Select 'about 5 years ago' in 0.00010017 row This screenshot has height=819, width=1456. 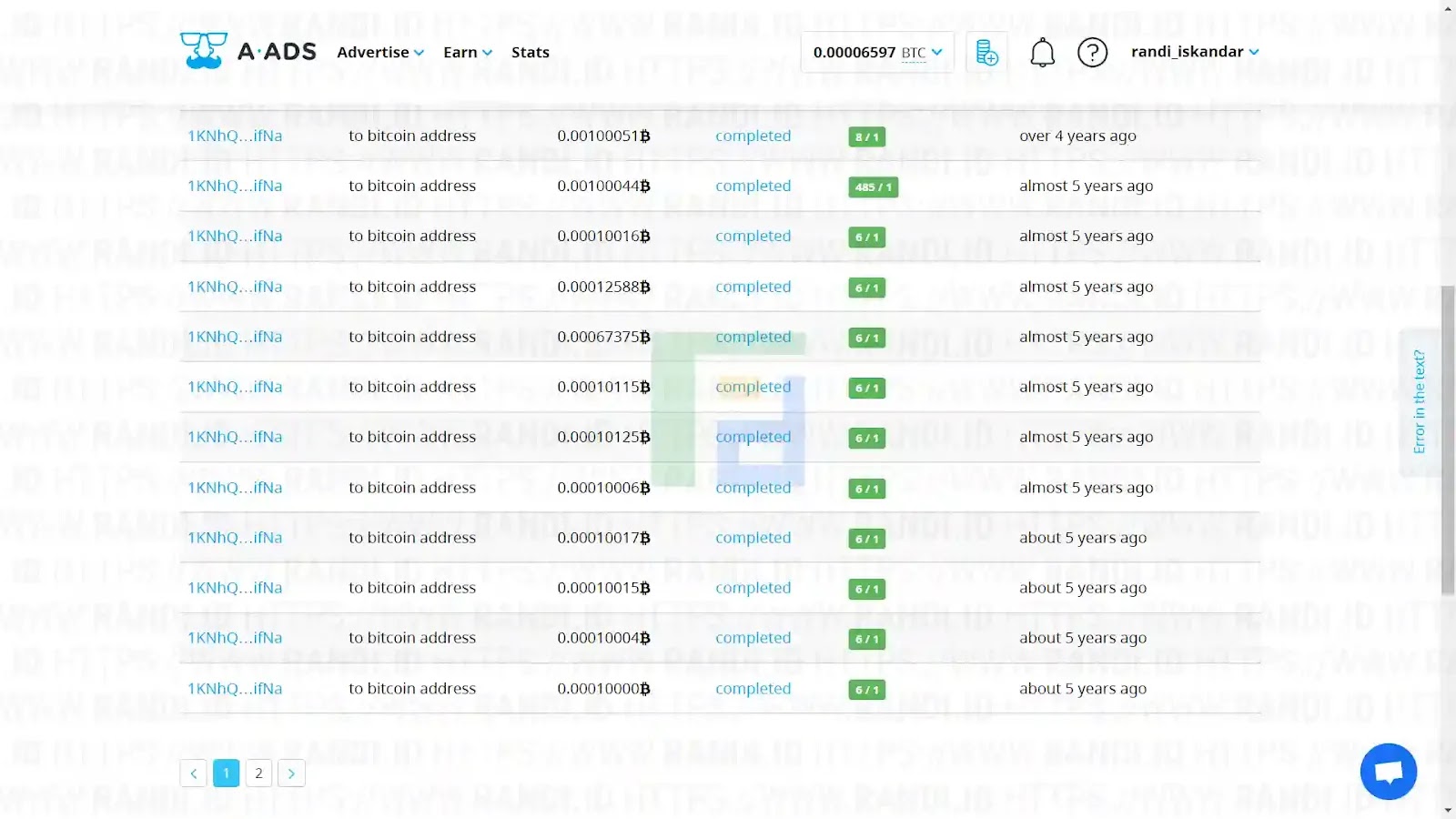(x=1083, y=538)
